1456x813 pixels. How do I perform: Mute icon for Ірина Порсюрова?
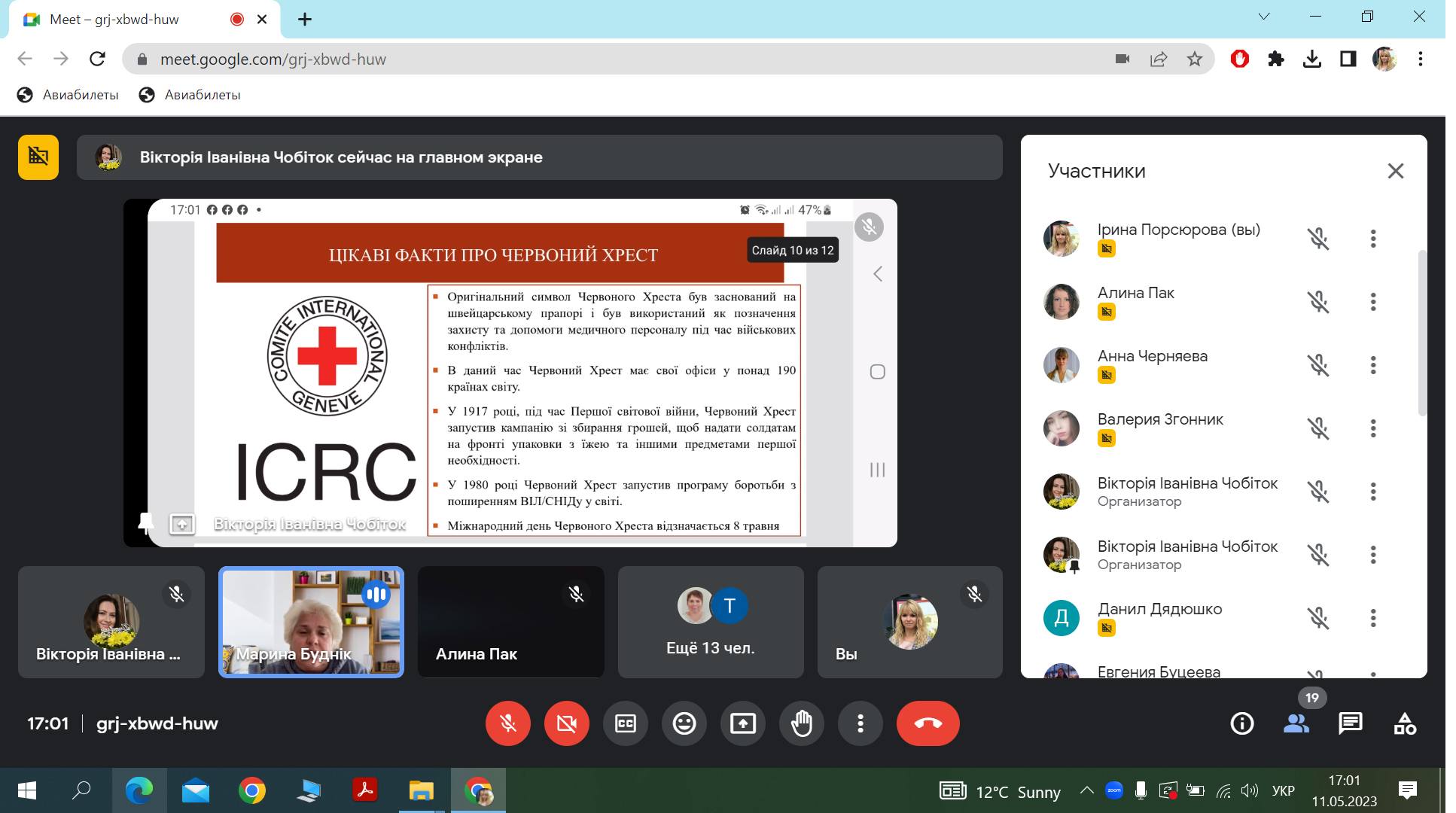click(1318, 239)
